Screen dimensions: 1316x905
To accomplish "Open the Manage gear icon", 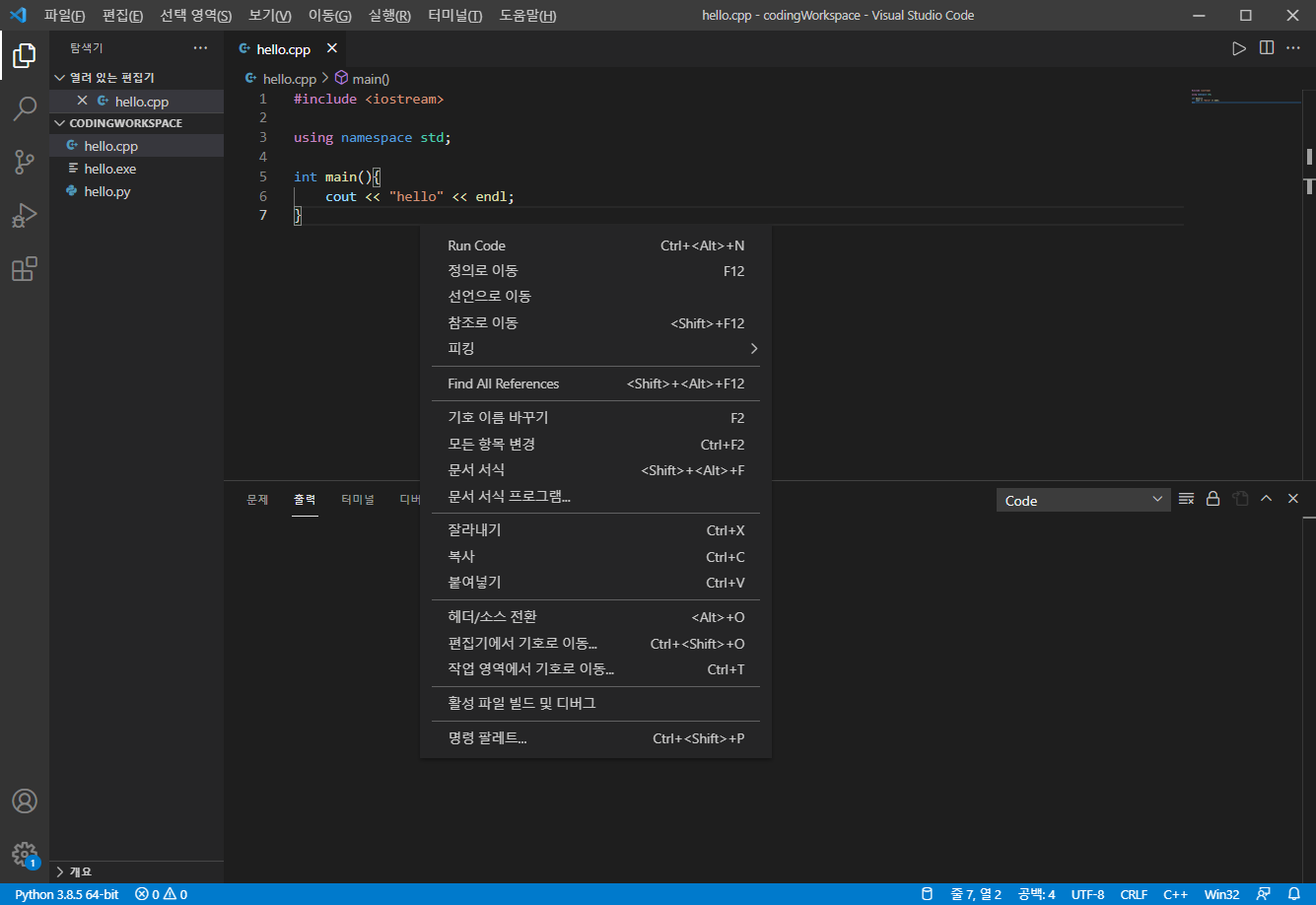I will pos(25,854).
